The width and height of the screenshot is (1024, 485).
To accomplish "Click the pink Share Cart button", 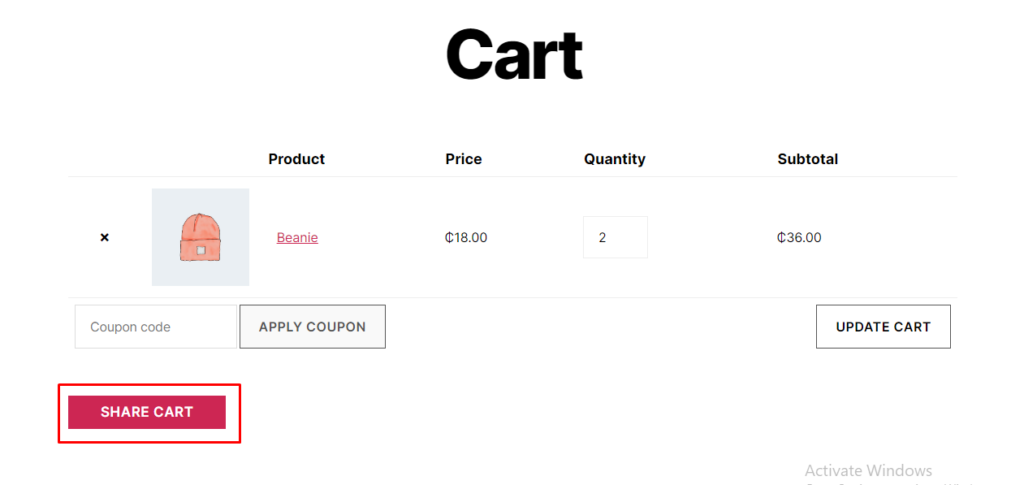I will 147,412.
